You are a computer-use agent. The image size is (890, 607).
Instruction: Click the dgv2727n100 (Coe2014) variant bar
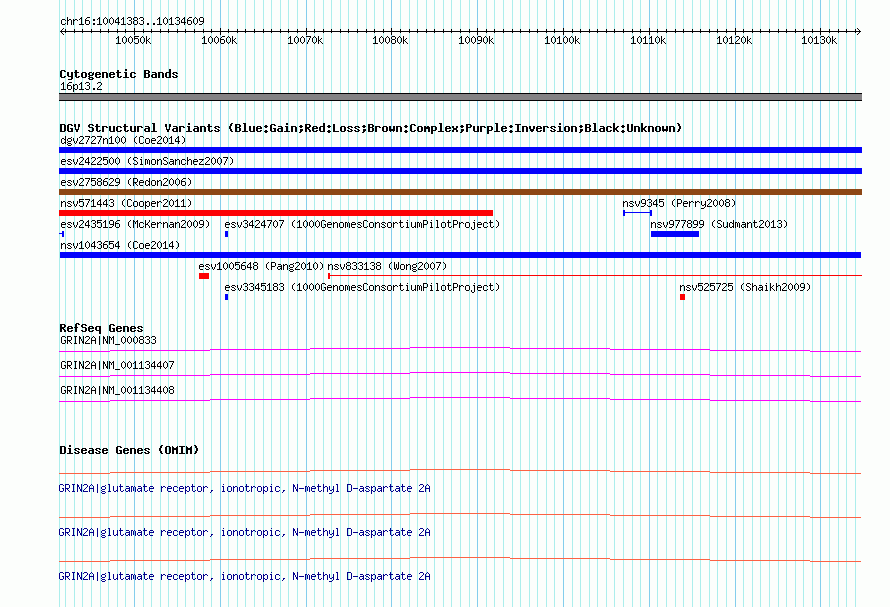coord(460,150)
